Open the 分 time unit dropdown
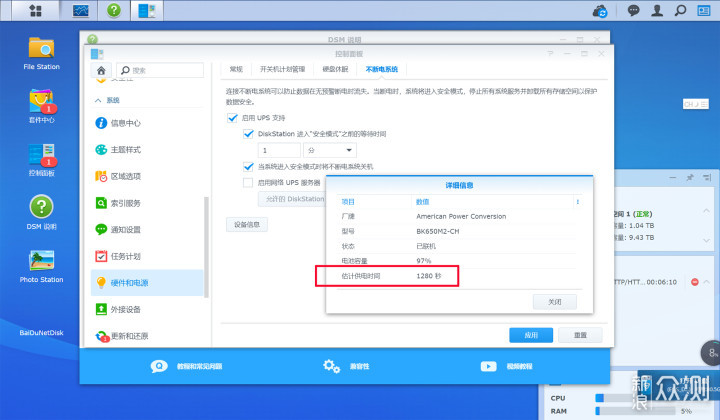The height and width of the screenshot is (420, 720). (330, 150)
